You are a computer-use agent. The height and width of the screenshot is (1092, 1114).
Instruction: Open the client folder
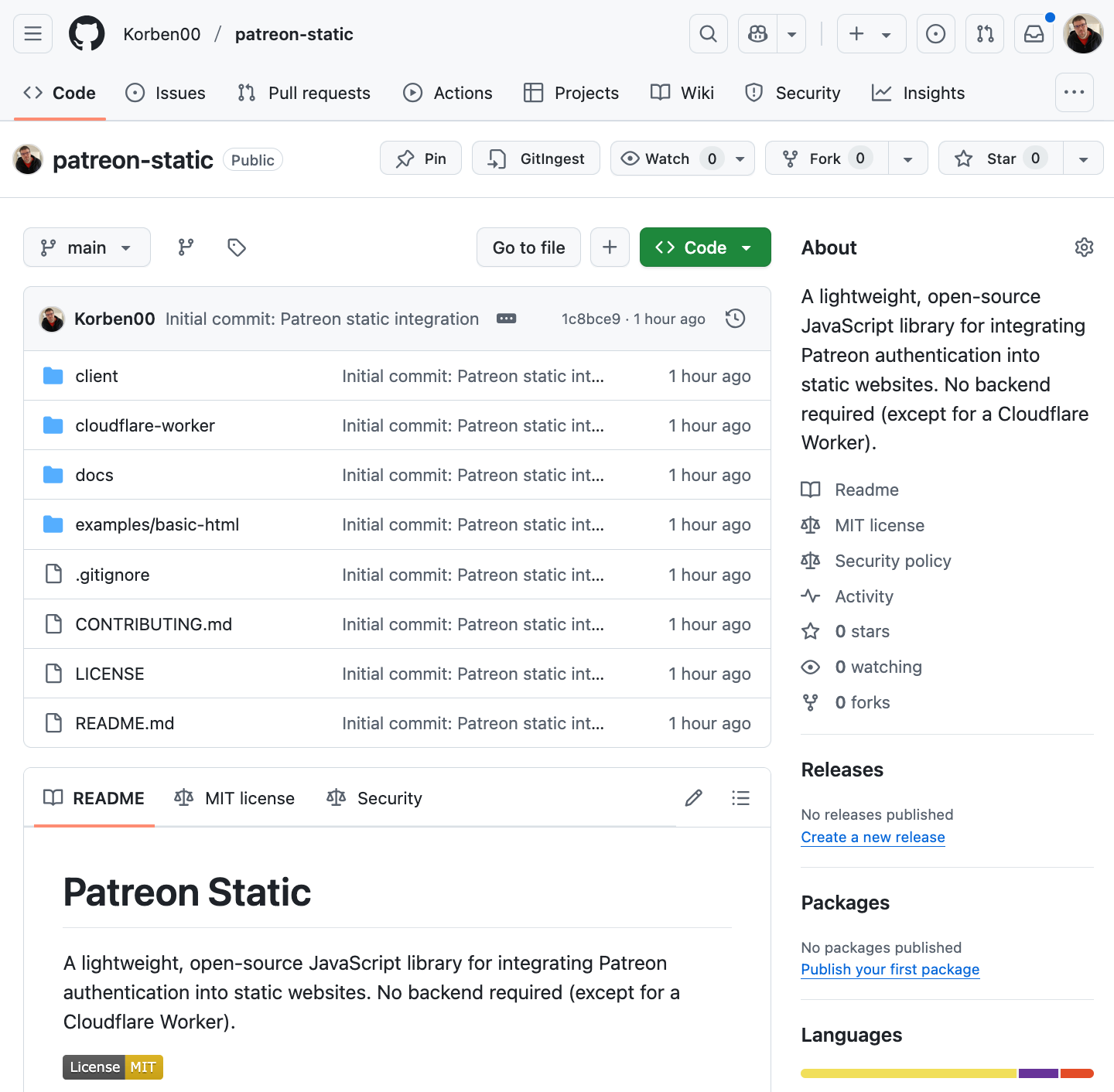97,376
